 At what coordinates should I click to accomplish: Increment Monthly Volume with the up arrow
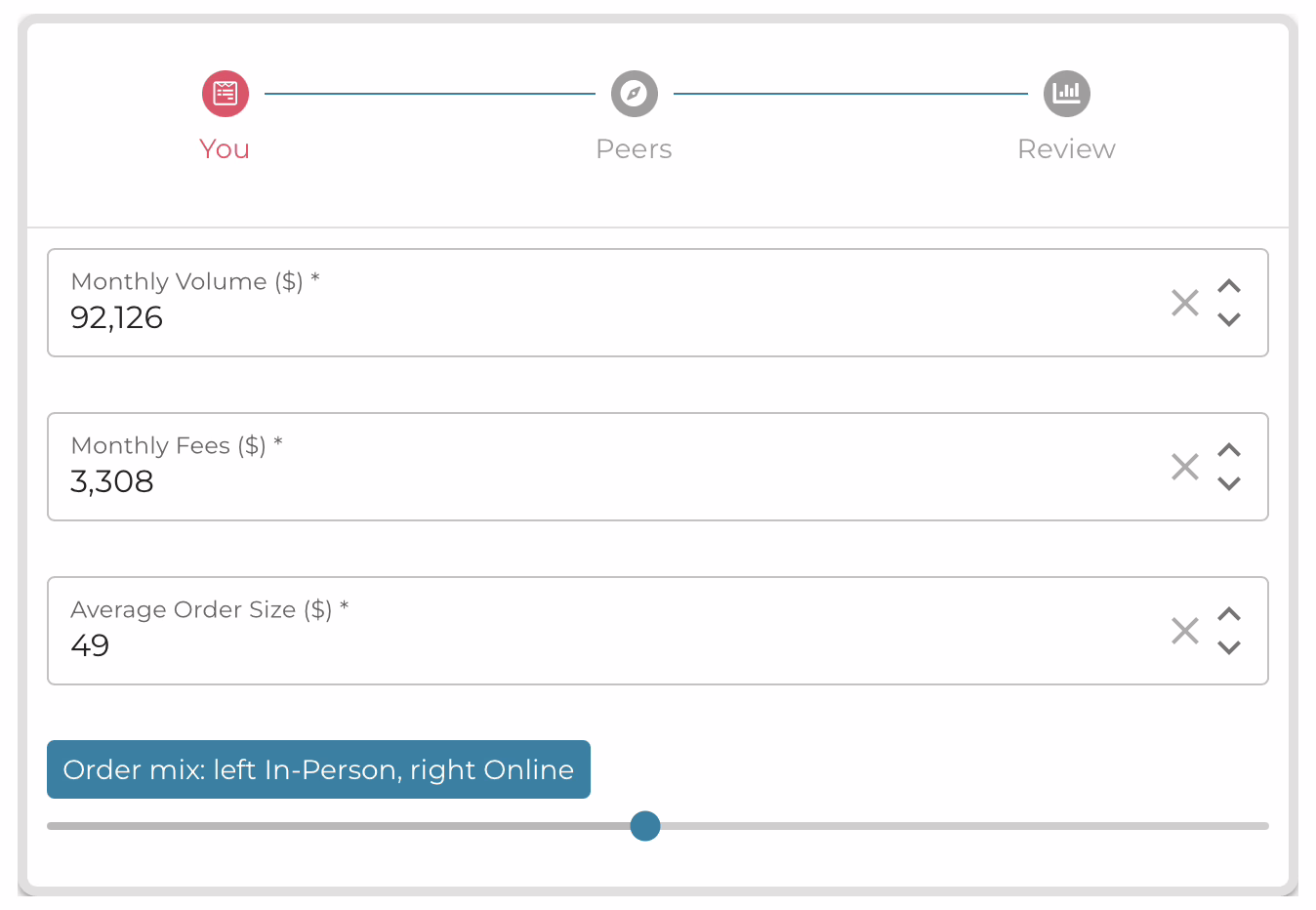[1229, 287]
